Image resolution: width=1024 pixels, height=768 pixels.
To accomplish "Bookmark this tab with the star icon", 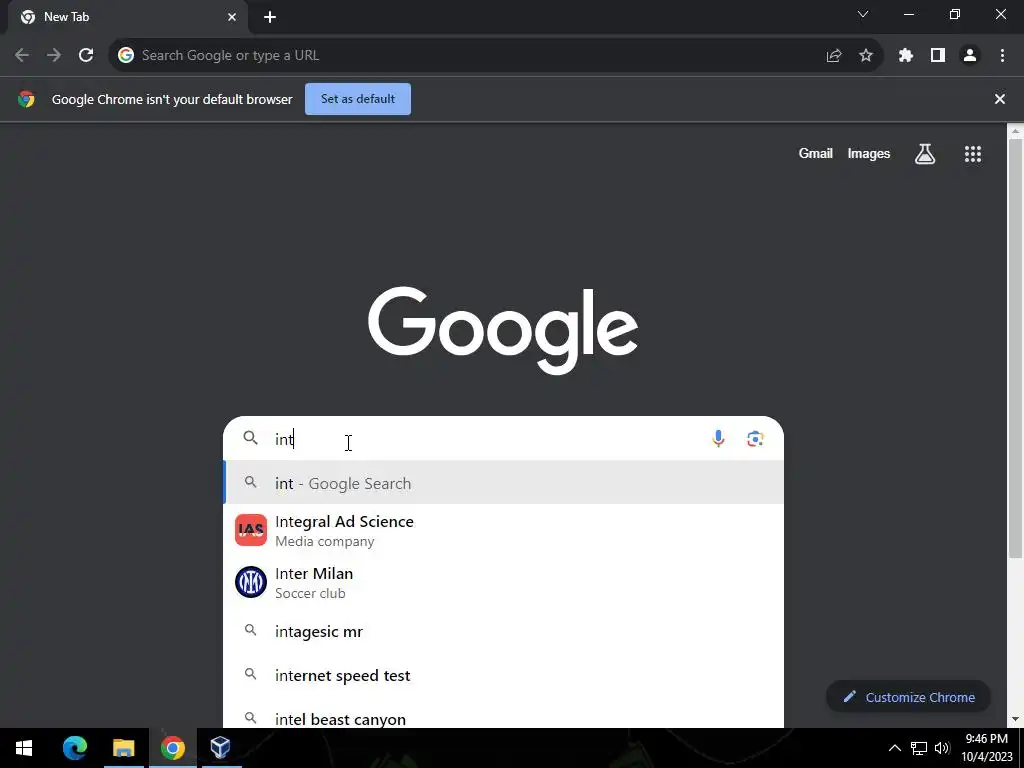I will [x=866, y=56].
